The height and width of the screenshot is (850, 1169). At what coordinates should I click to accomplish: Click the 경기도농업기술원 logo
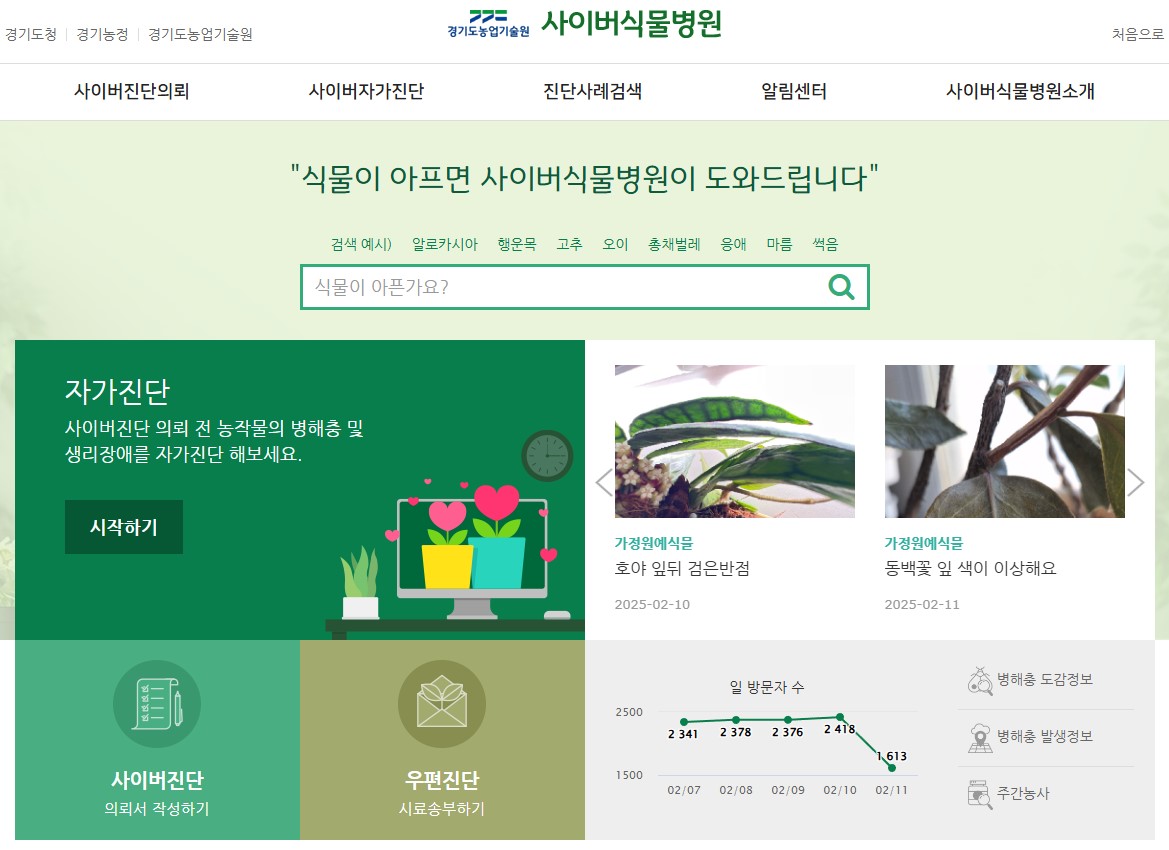488,24
